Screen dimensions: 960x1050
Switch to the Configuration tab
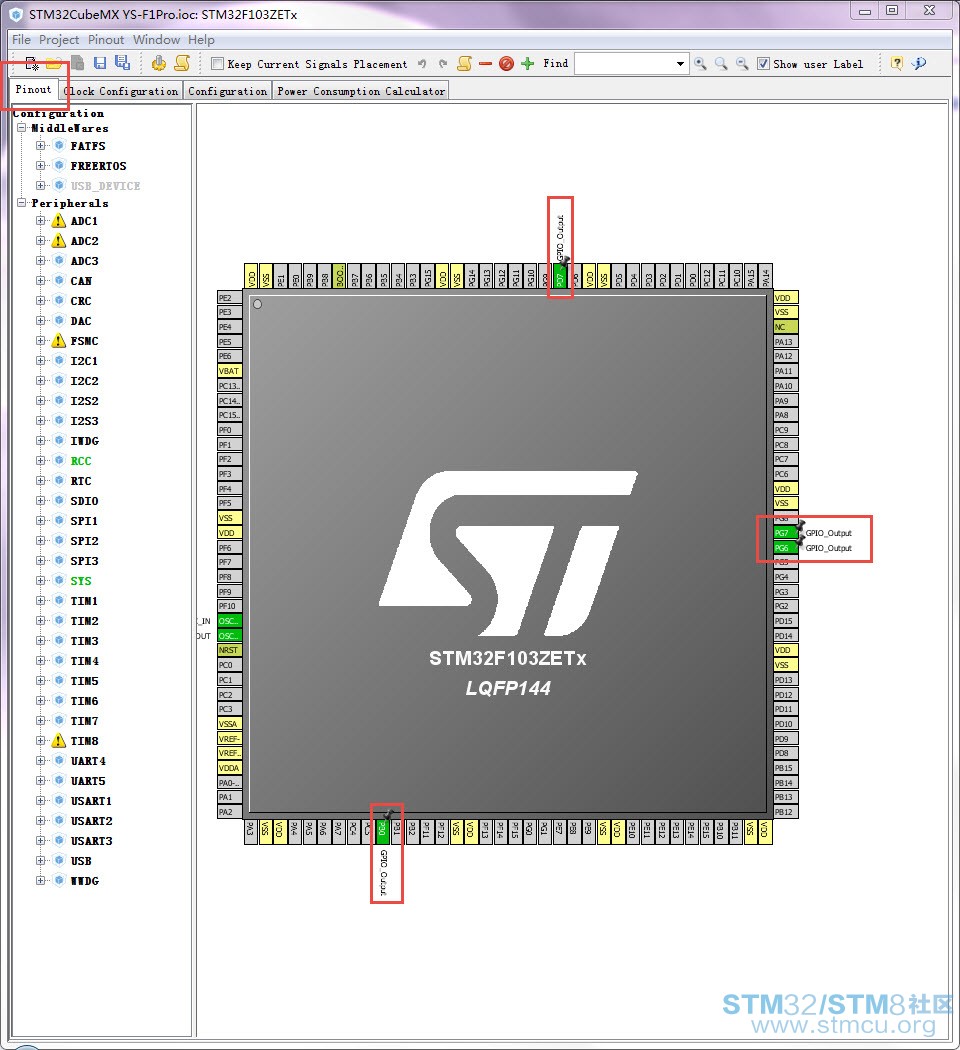click(x=228, y=91)
